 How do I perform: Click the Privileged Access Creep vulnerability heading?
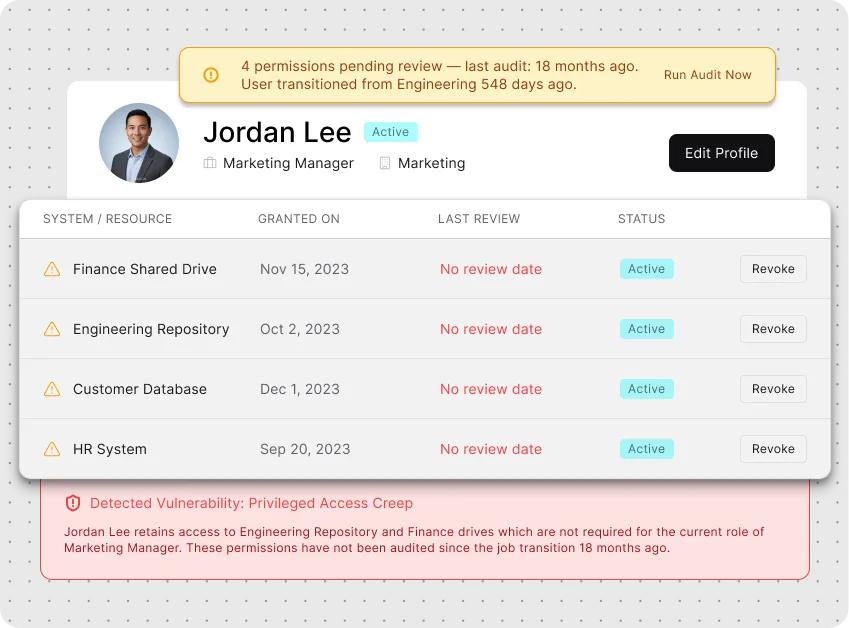point(251,503)
